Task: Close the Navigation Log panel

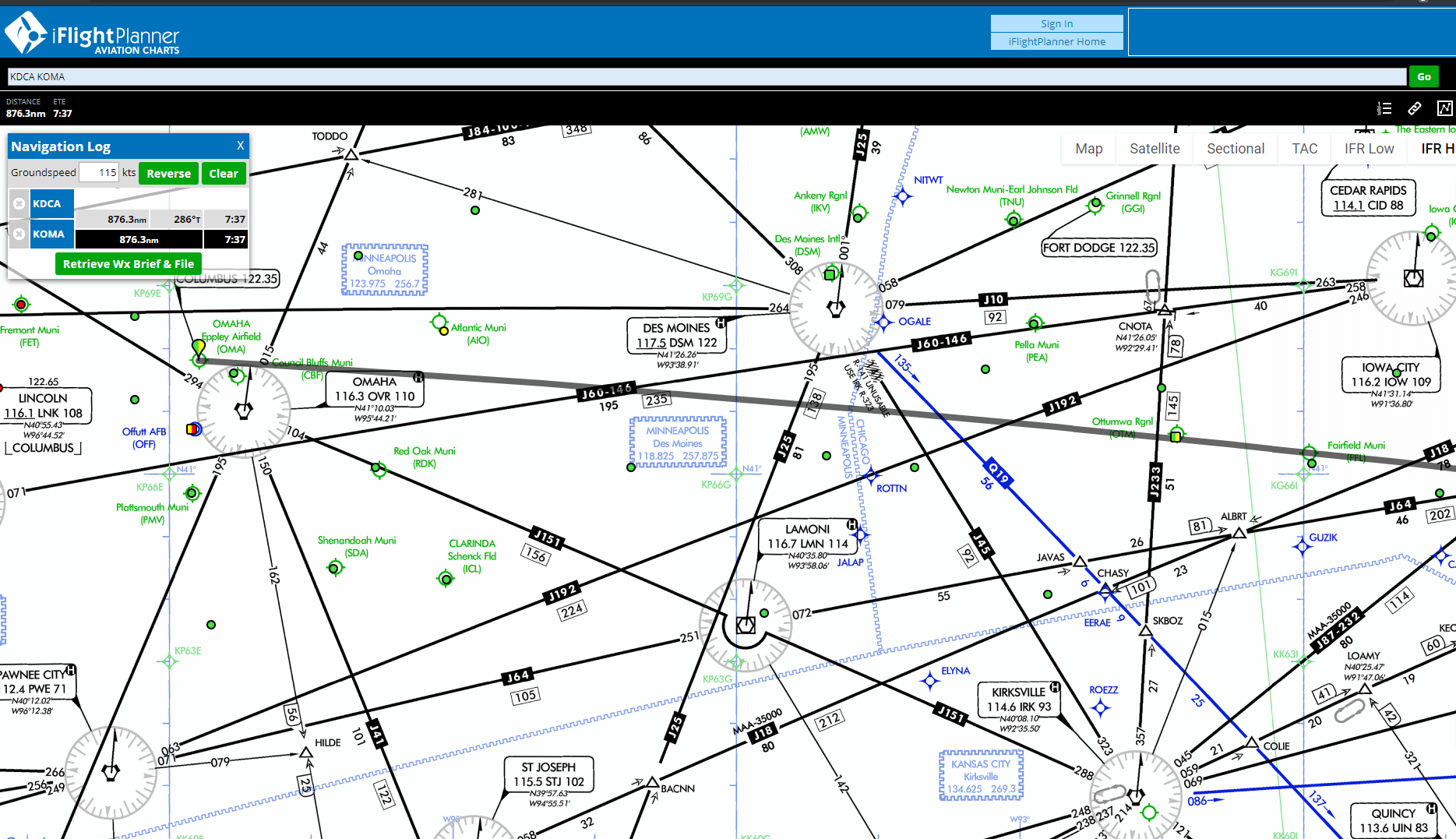Action: [x=240, y=146]
